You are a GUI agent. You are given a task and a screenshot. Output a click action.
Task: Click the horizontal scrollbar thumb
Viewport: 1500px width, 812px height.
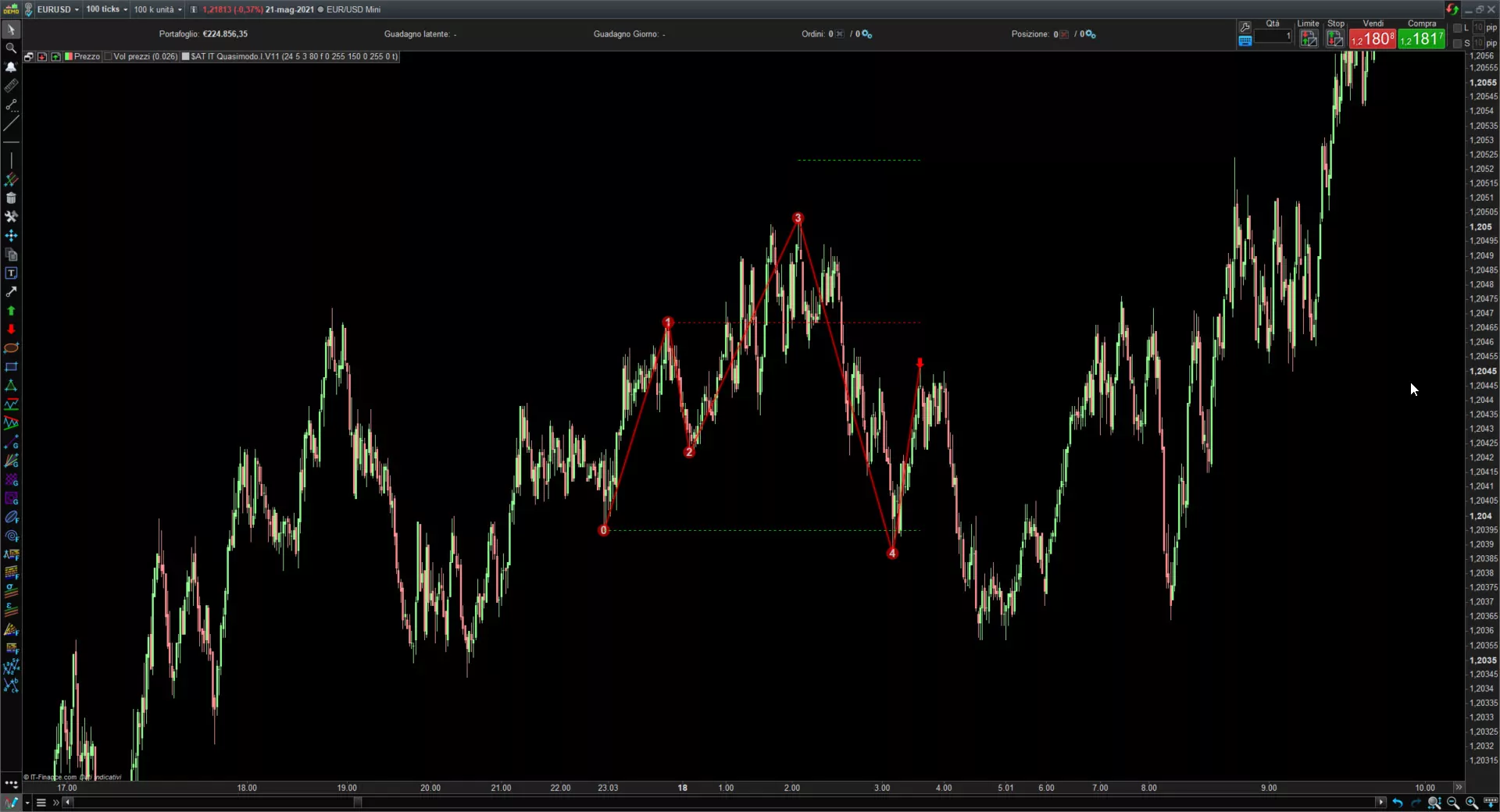pos(358,803)
